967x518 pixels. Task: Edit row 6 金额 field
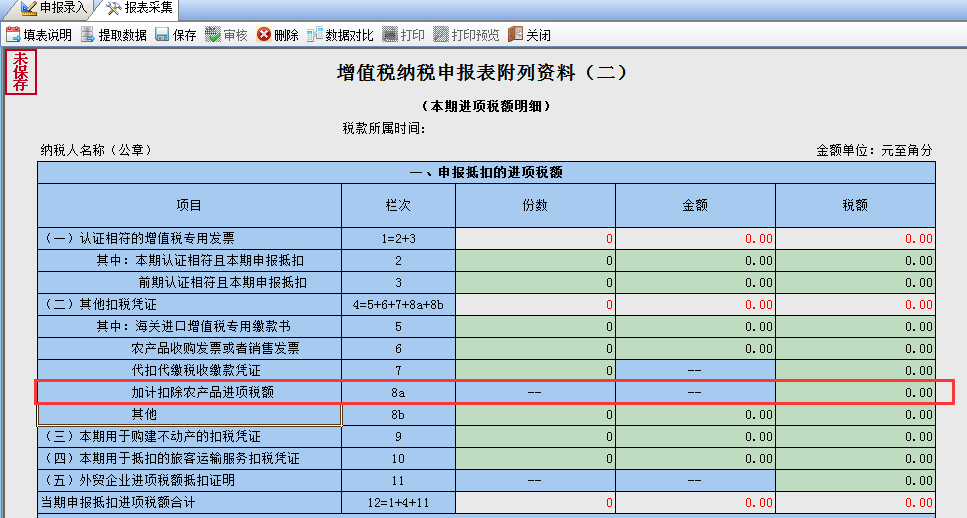point(695,349)
